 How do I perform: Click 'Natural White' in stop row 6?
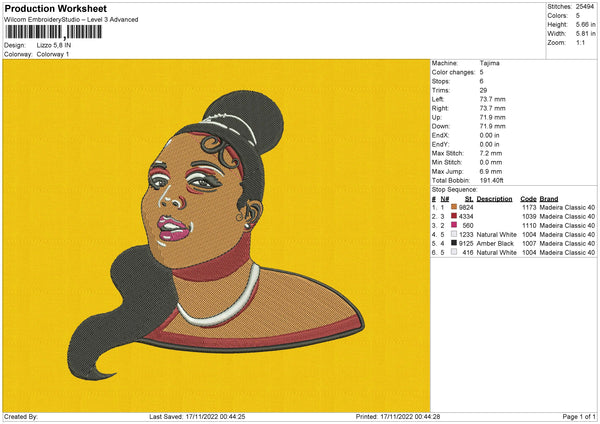[x=497, y=253]
